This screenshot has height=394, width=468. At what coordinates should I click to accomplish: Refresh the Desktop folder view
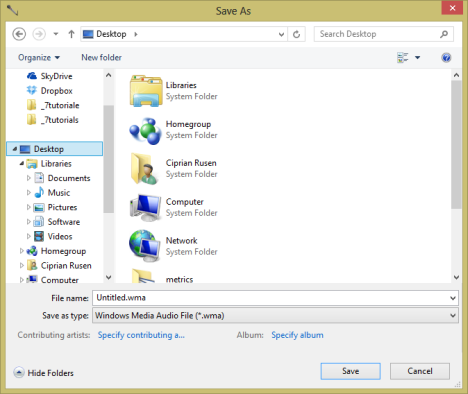pyautogui.click(x=296, y=34)
